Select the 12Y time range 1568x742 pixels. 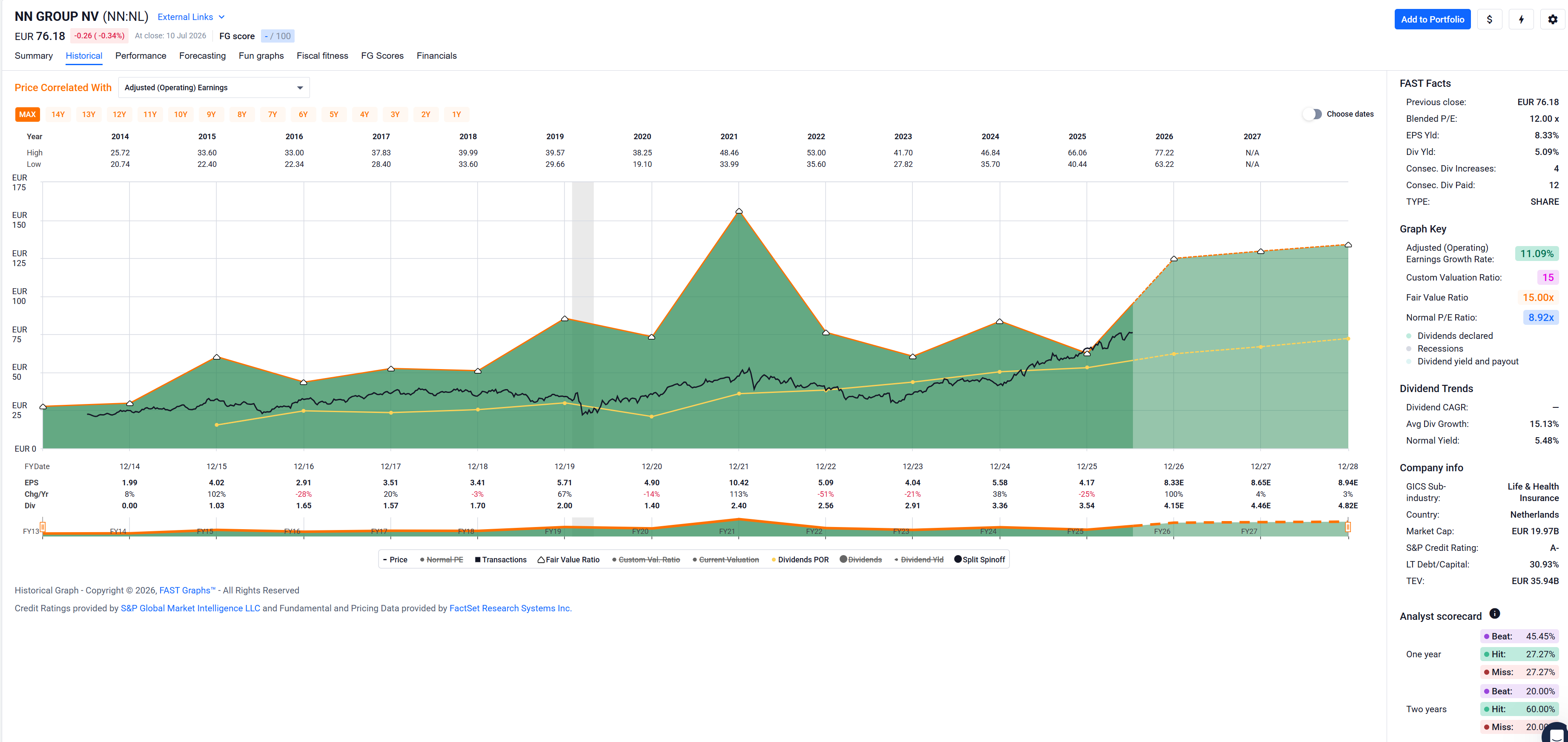[x=119, y=115]
